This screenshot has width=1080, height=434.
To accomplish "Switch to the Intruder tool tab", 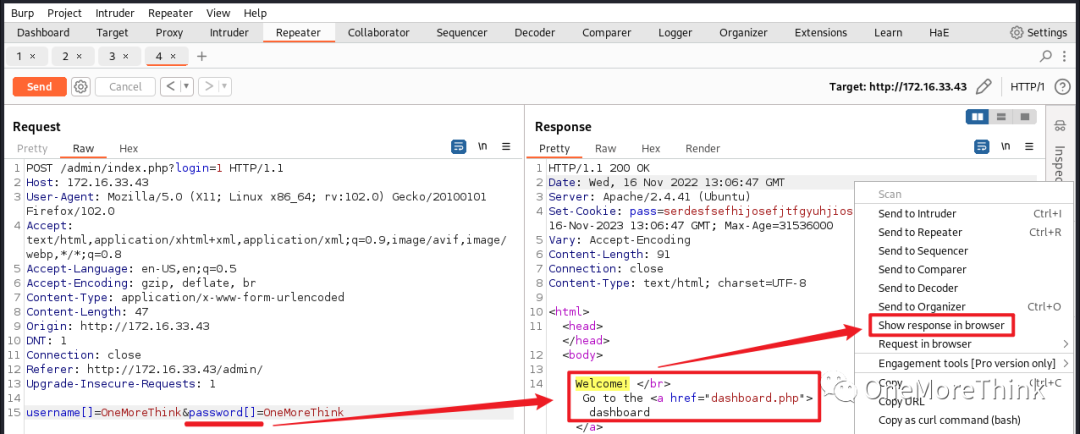I will (x=229, y=32).
